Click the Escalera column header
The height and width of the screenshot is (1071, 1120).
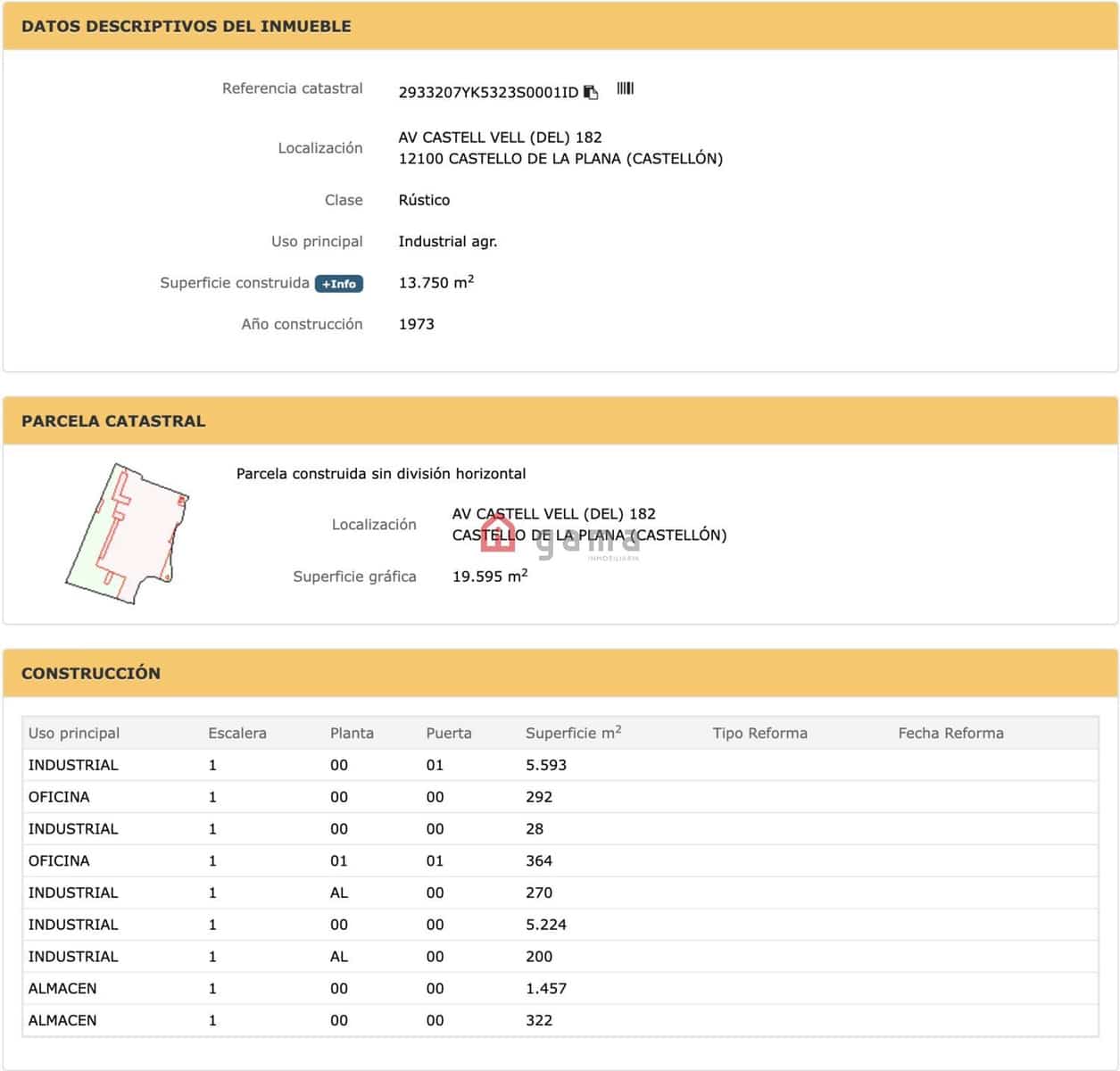pos(237,733)
